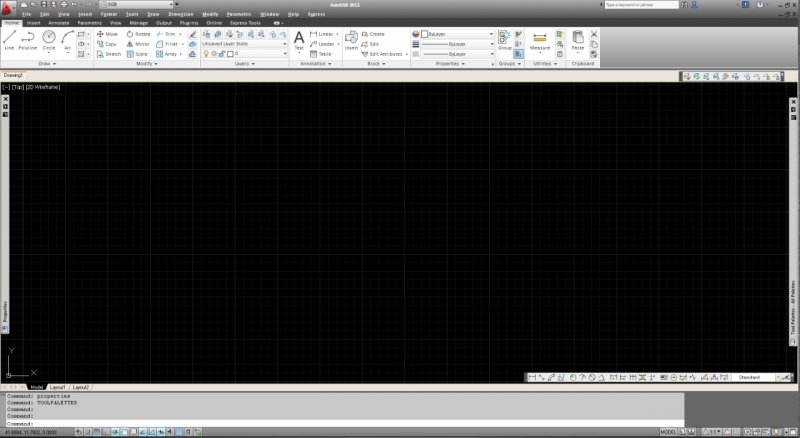
Task: Click the Erase tool icon
Action: (x=192, y=34)
